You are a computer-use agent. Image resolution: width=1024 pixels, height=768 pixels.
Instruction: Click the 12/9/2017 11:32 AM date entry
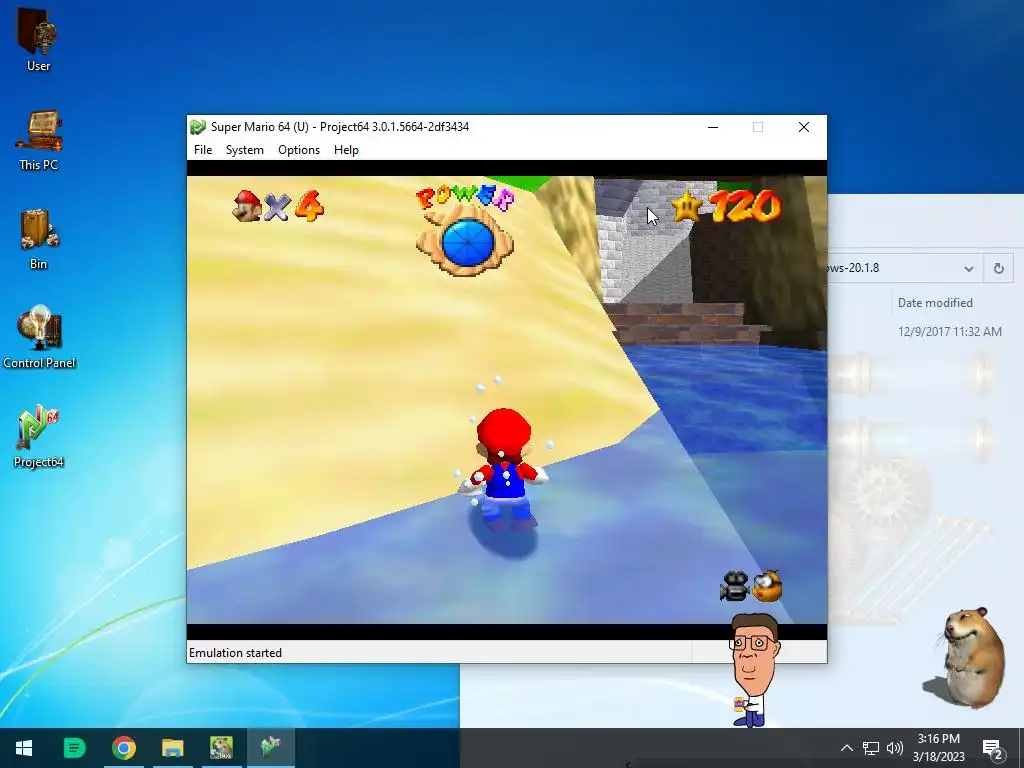coord(950,332)
